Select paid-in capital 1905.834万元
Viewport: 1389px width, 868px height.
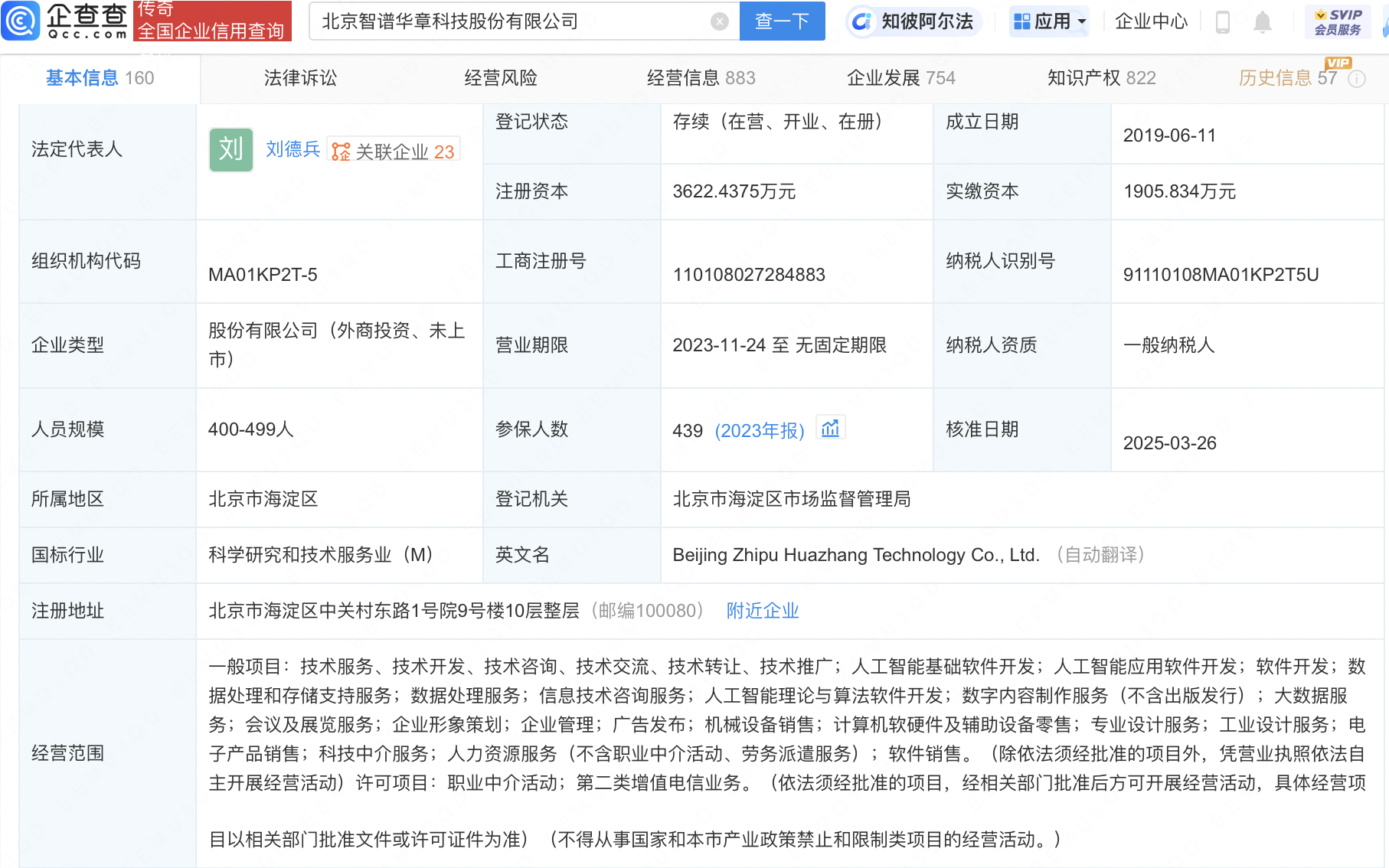[x=1180, y=191]
